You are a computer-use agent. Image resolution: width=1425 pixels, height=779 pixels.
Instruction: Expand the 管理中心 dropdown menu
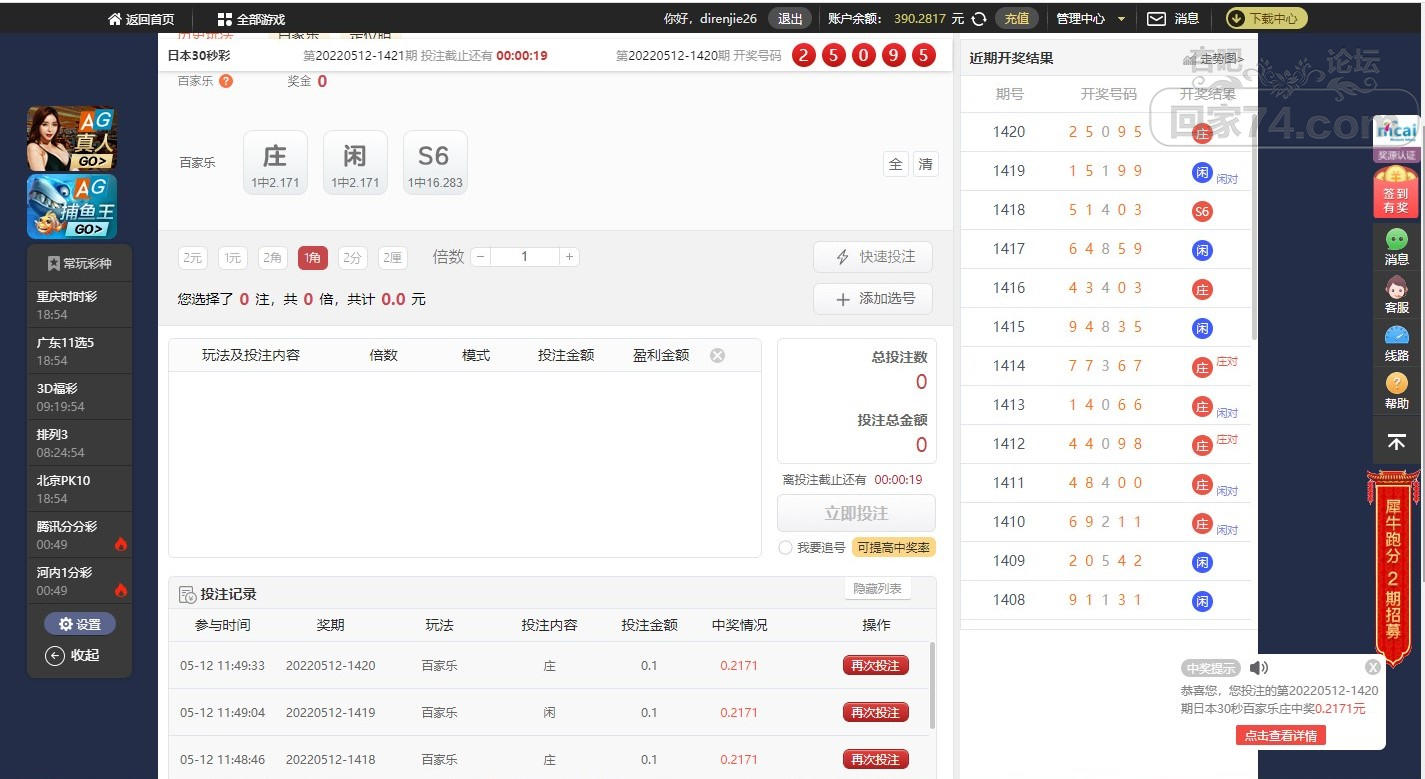click(x=1090, y=19)
